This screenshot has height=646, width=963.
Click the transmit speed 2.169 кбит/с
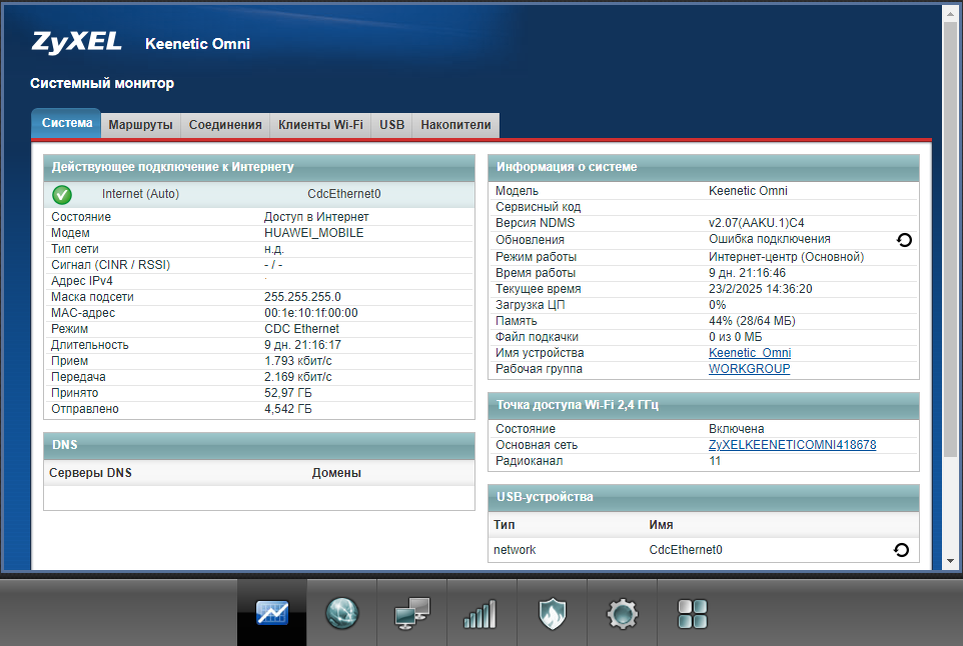coord(298,377)
